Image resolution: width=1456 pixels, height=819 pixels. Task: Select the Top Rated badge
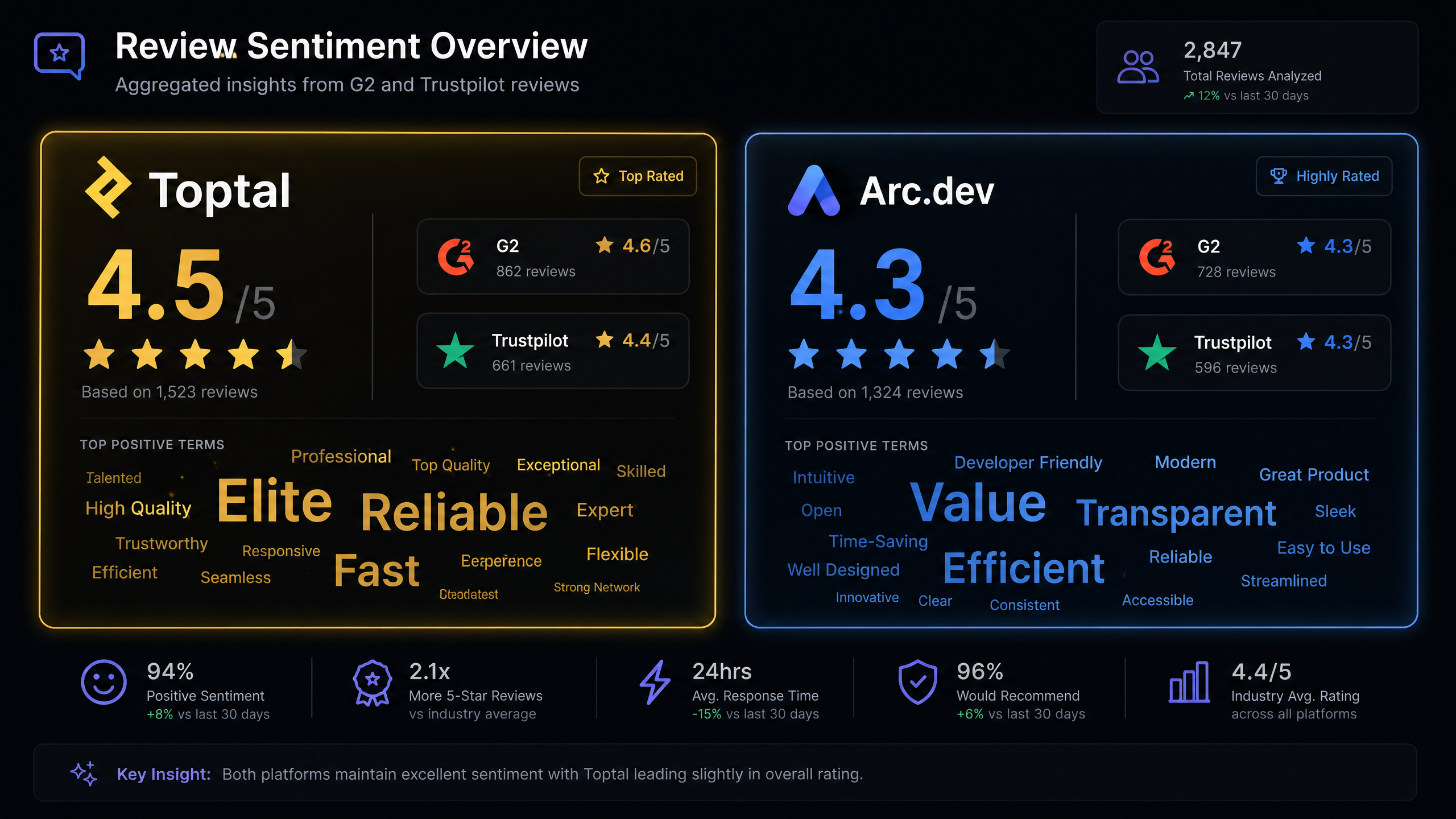[638, 176]
